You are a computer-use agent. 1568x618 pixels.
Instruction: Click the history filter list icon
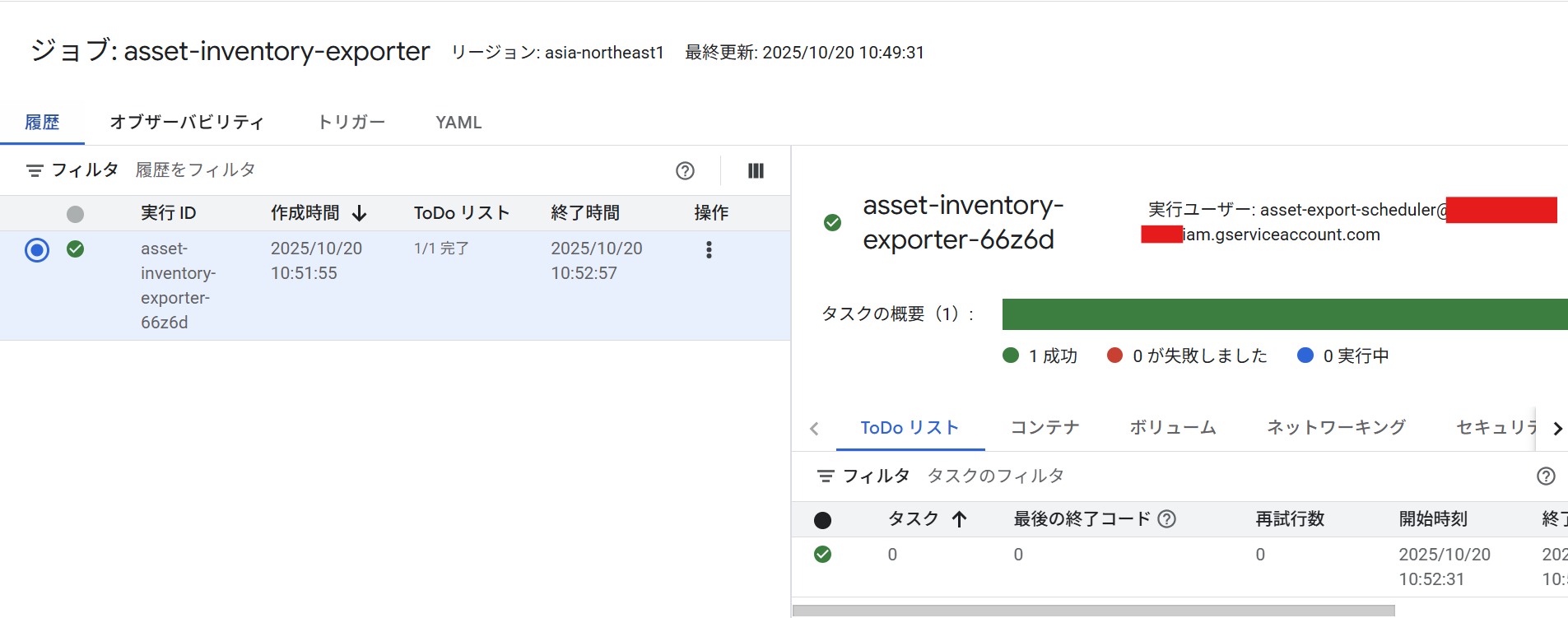pos(35,170)
